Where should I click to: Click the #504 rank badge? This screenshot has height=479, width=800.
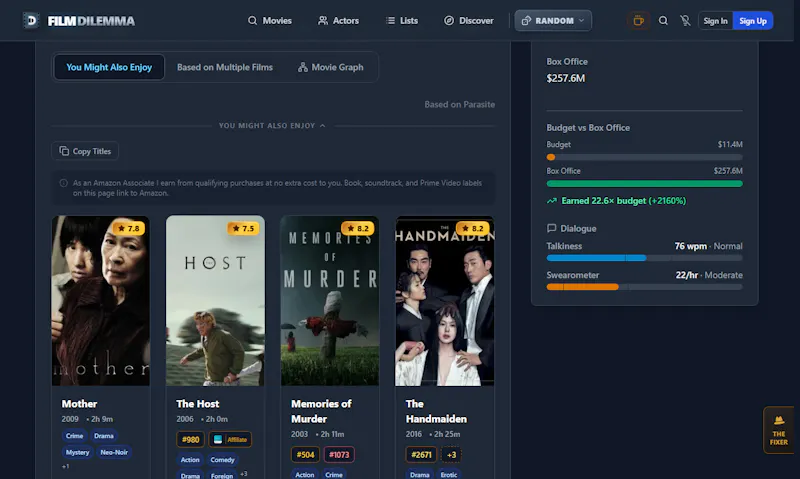click(x=305, y=455)
